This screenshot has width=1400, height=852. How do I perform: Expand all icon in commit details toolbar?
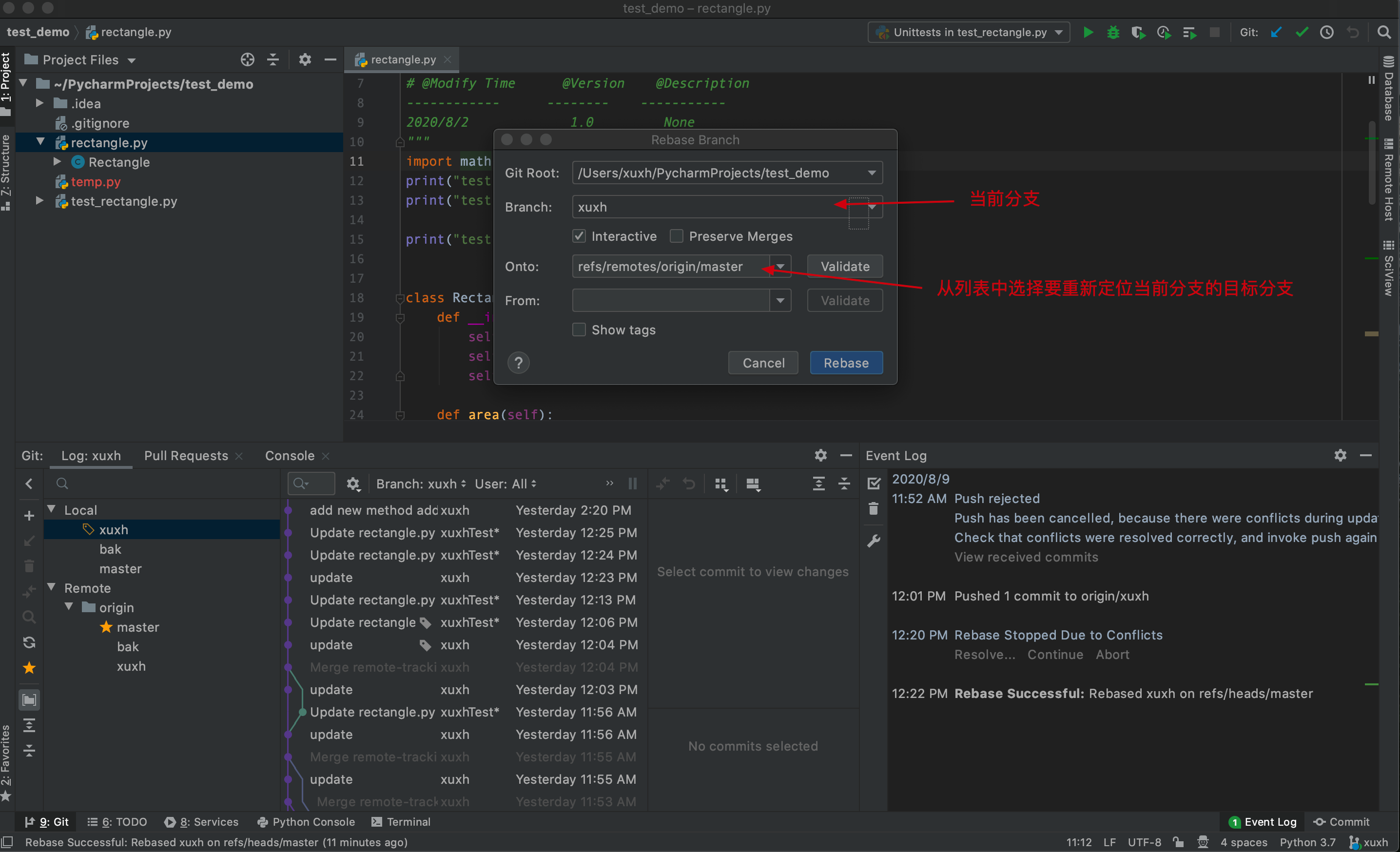[x=819, y=484]
